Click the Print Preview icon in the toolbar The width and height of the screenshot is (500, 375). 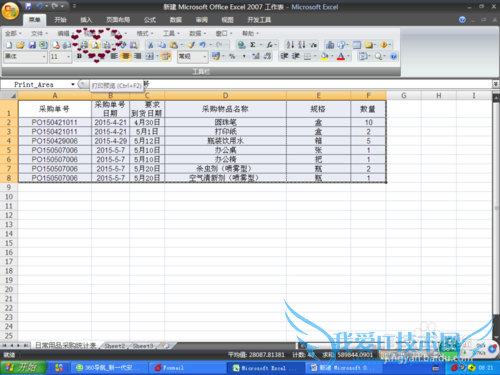(x=95, y=45)
